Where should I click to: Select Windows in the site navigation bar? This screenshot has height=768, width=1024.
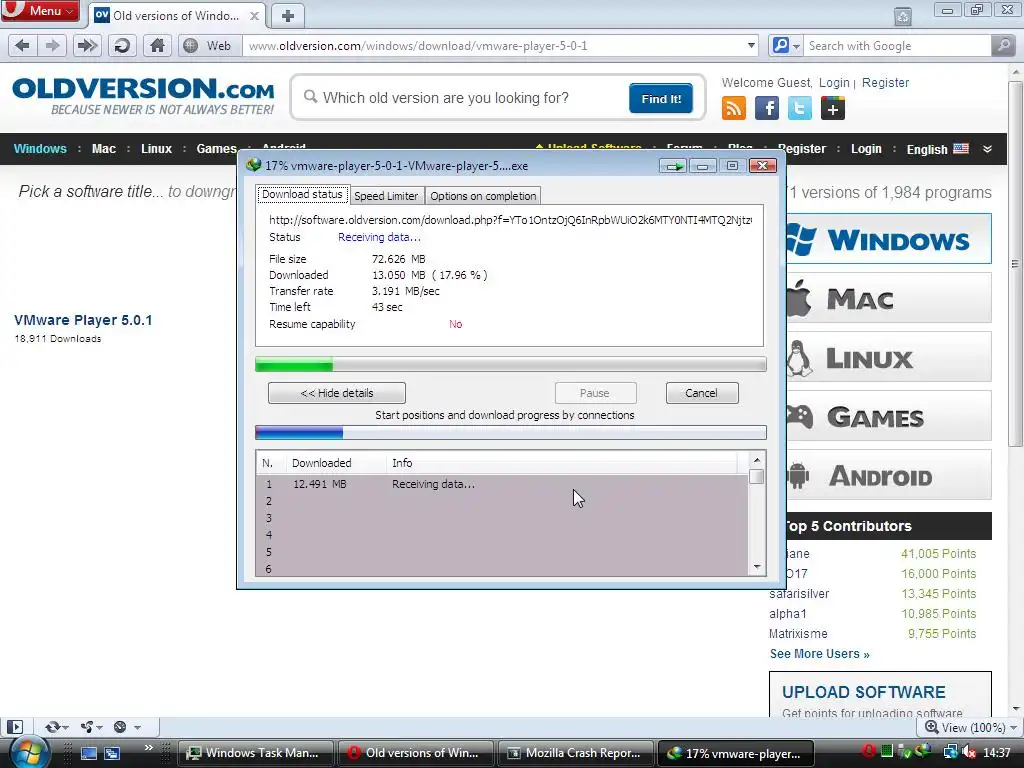40,149
